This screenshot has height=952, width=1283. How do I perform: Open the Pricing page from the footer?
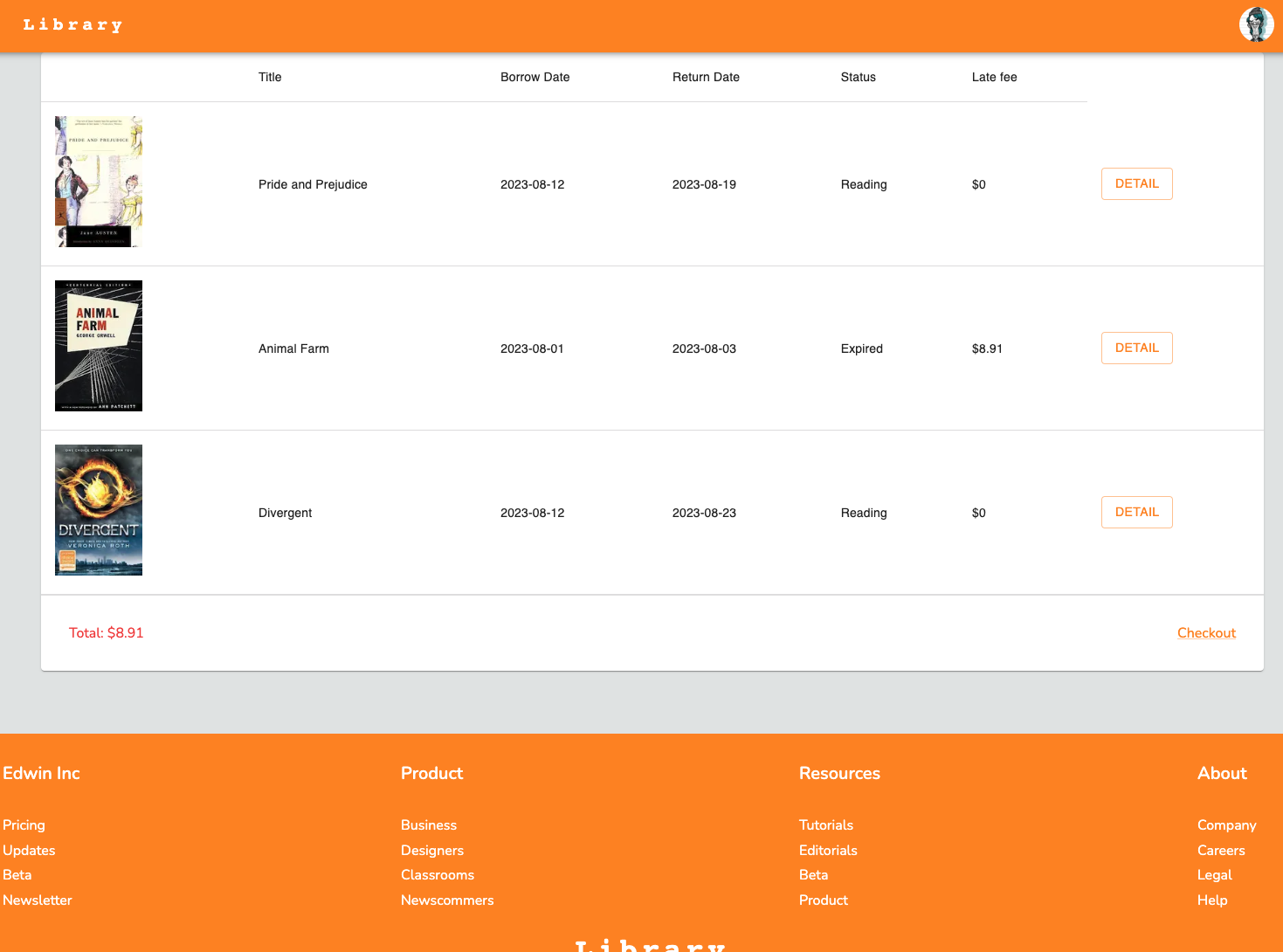[24, 824]
